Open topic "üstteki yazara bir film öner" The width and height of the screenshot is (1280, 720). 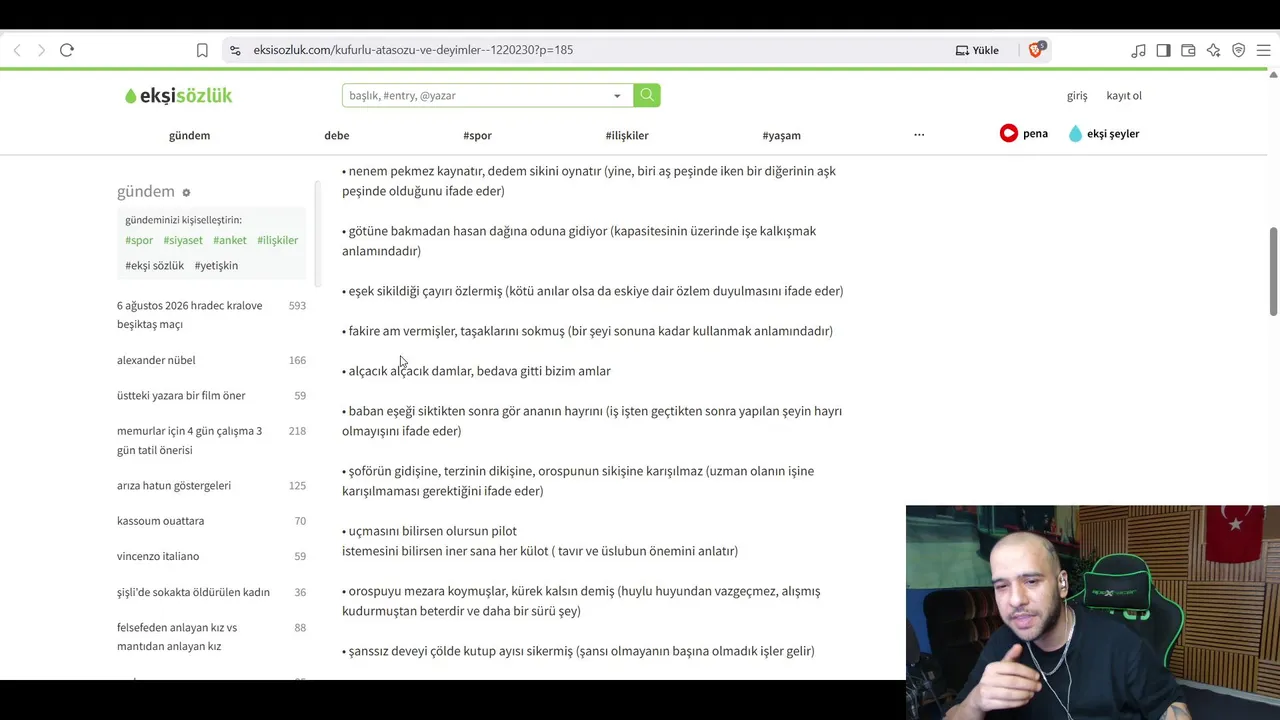(181, 396)
